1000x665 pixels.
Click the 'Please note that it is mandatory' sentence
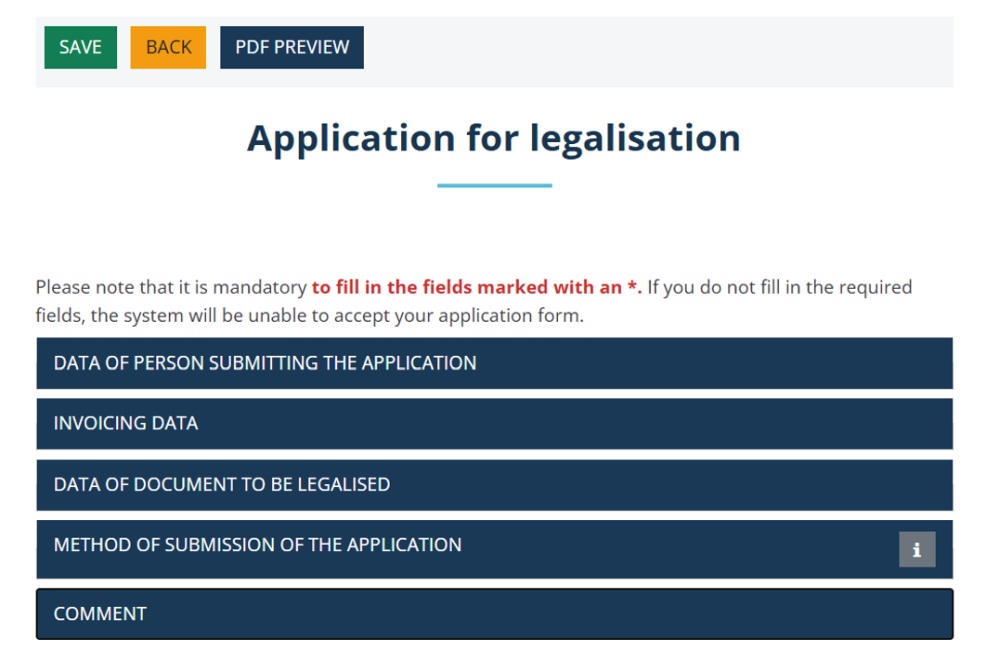coord(172,287)
